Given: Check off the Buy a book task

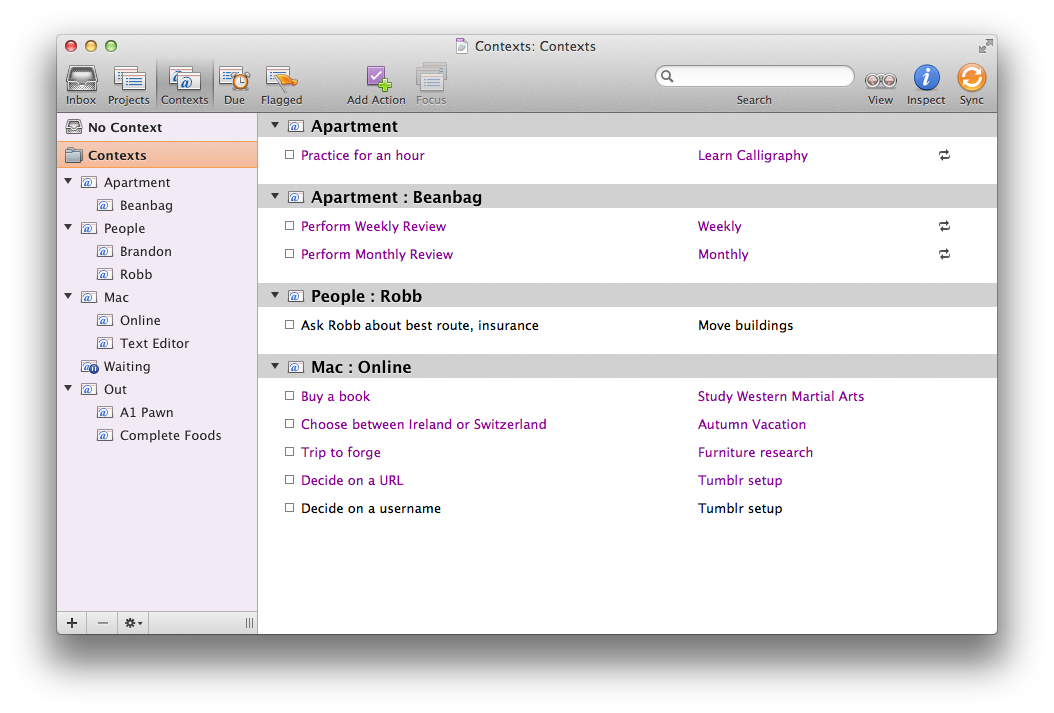Looking at the screenshot, I should click(x=289, y=396).
